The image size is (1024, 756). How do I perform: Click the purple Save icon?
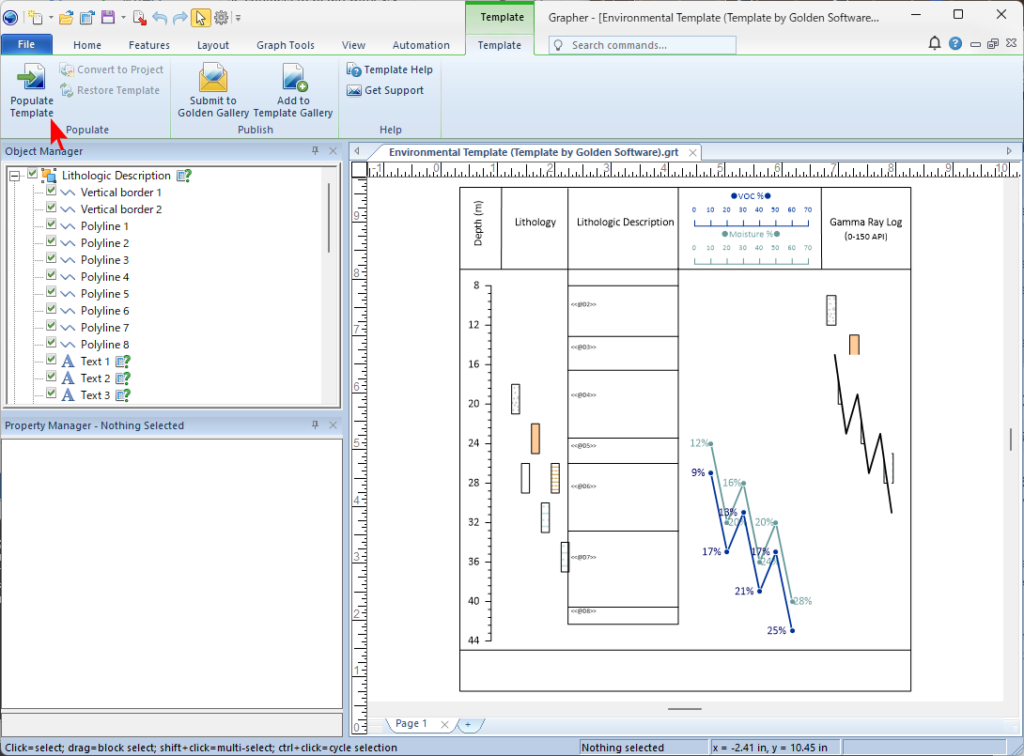tap(106, 17)
